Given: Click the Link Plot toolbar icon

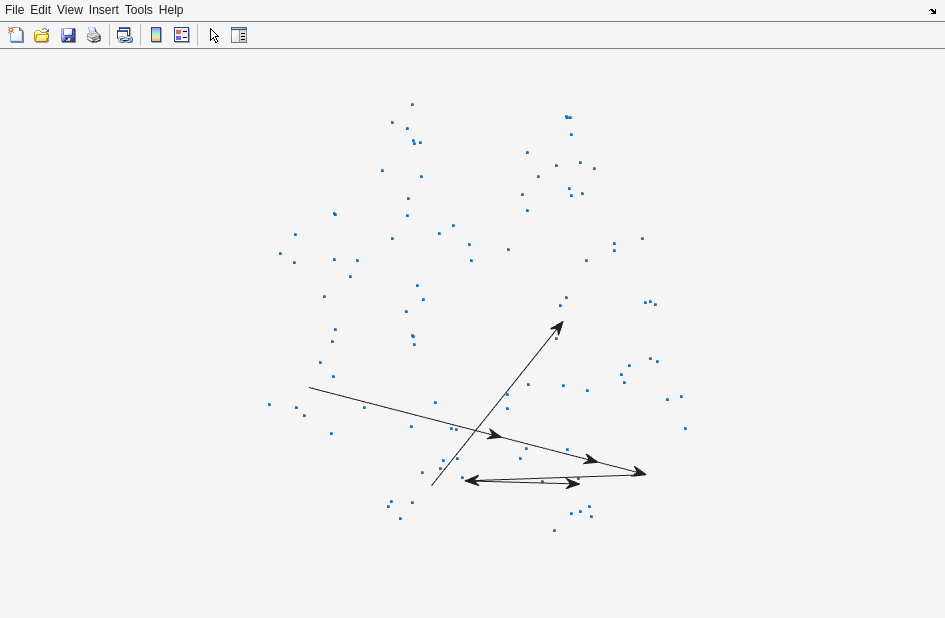Looking at the screenshot, I should click(125, 35).
